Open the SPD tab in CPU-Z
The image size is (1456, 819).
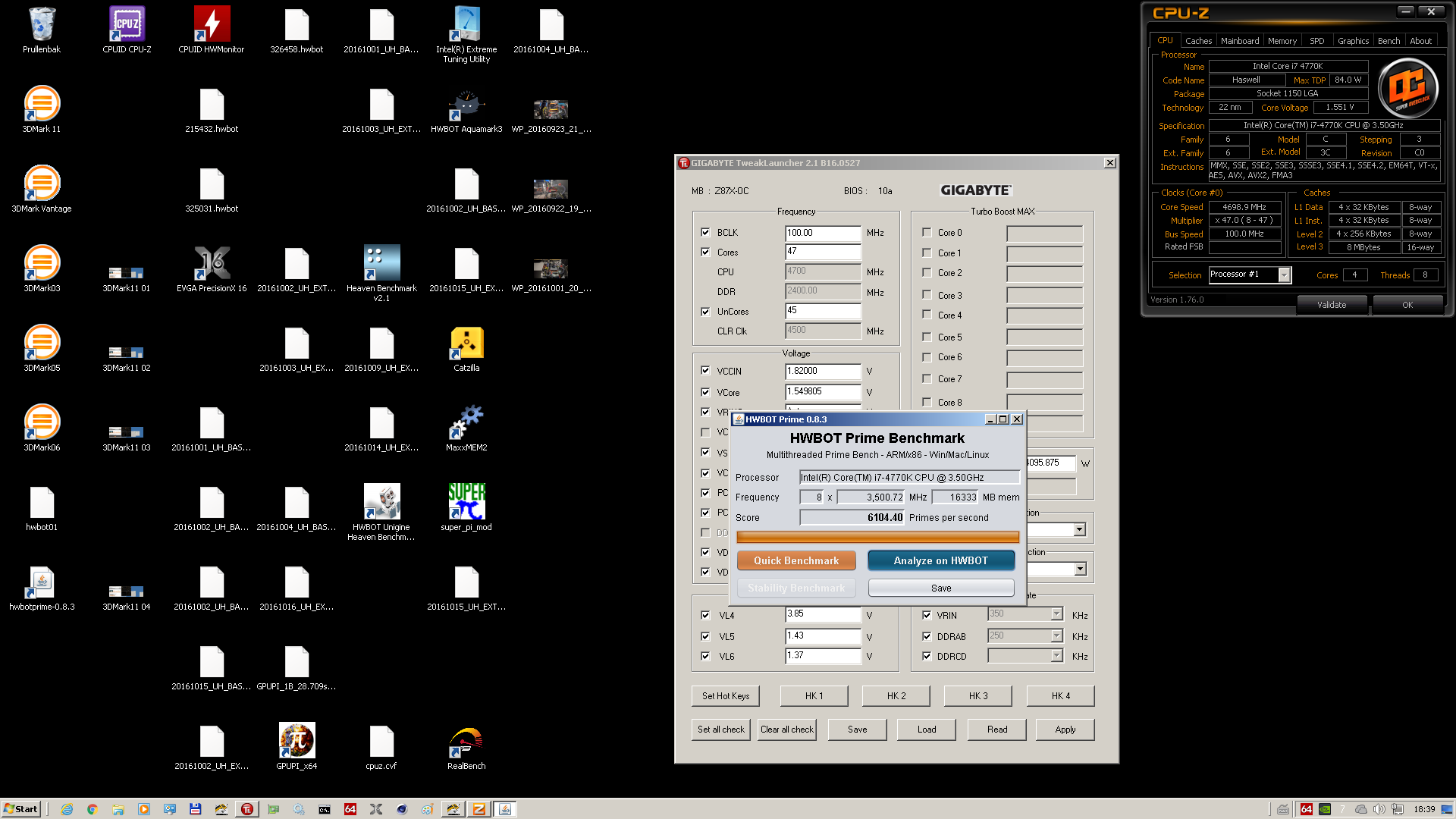coord(1317,41)
